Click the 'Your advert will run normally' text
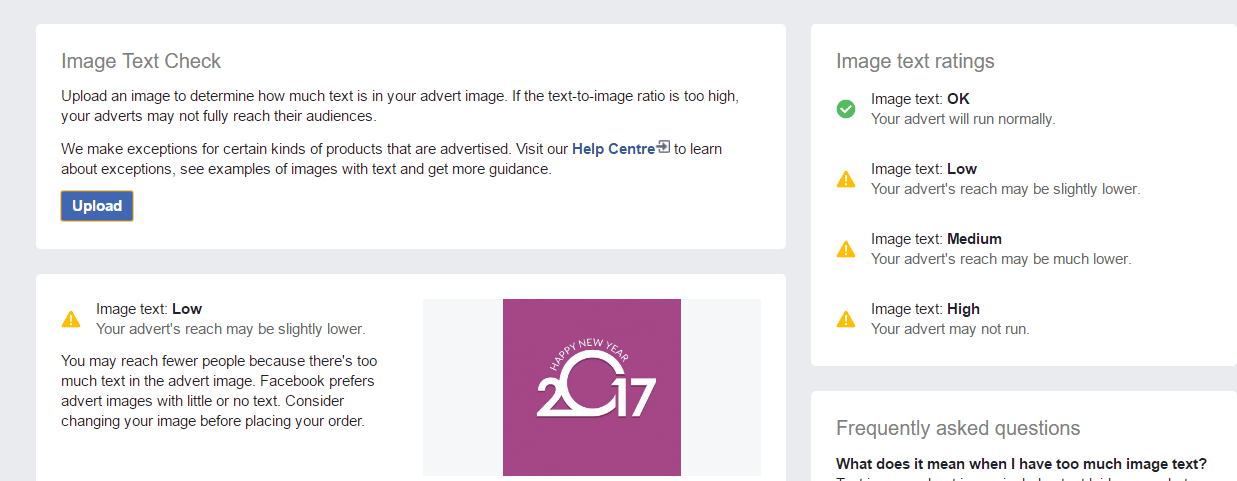 (963, 118)
